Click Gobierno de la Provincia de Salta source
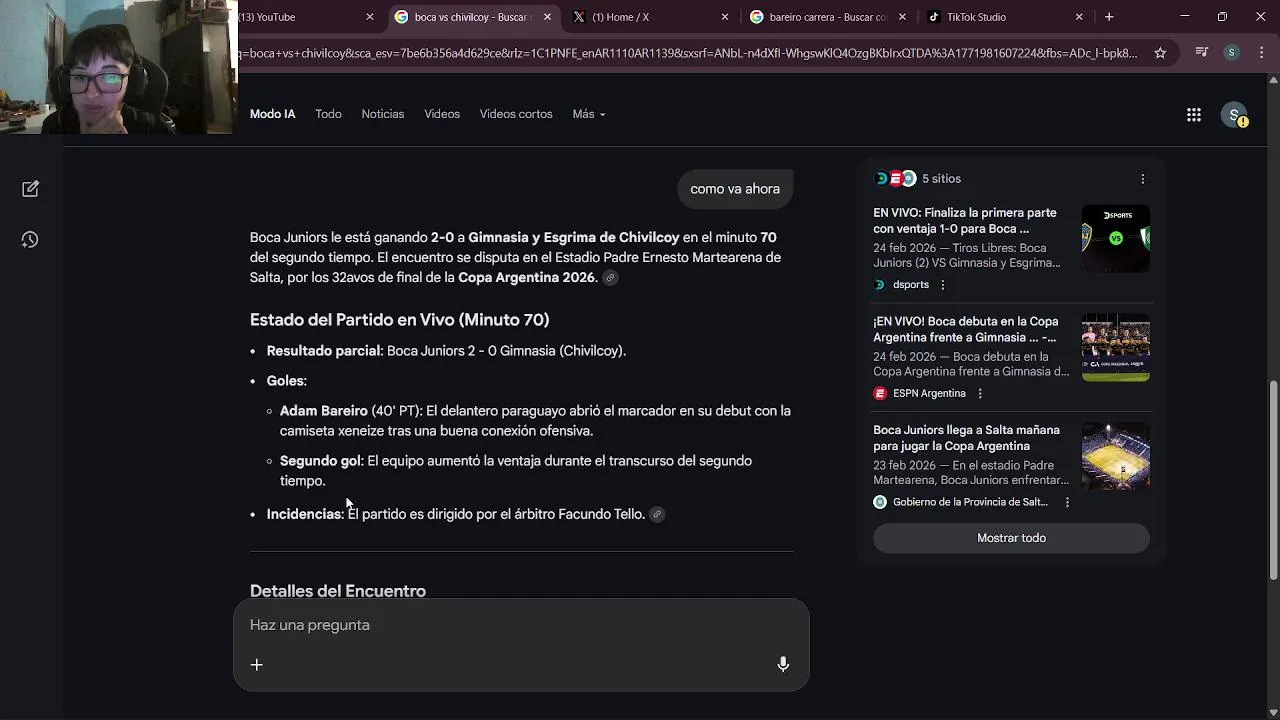 [970, 503]
